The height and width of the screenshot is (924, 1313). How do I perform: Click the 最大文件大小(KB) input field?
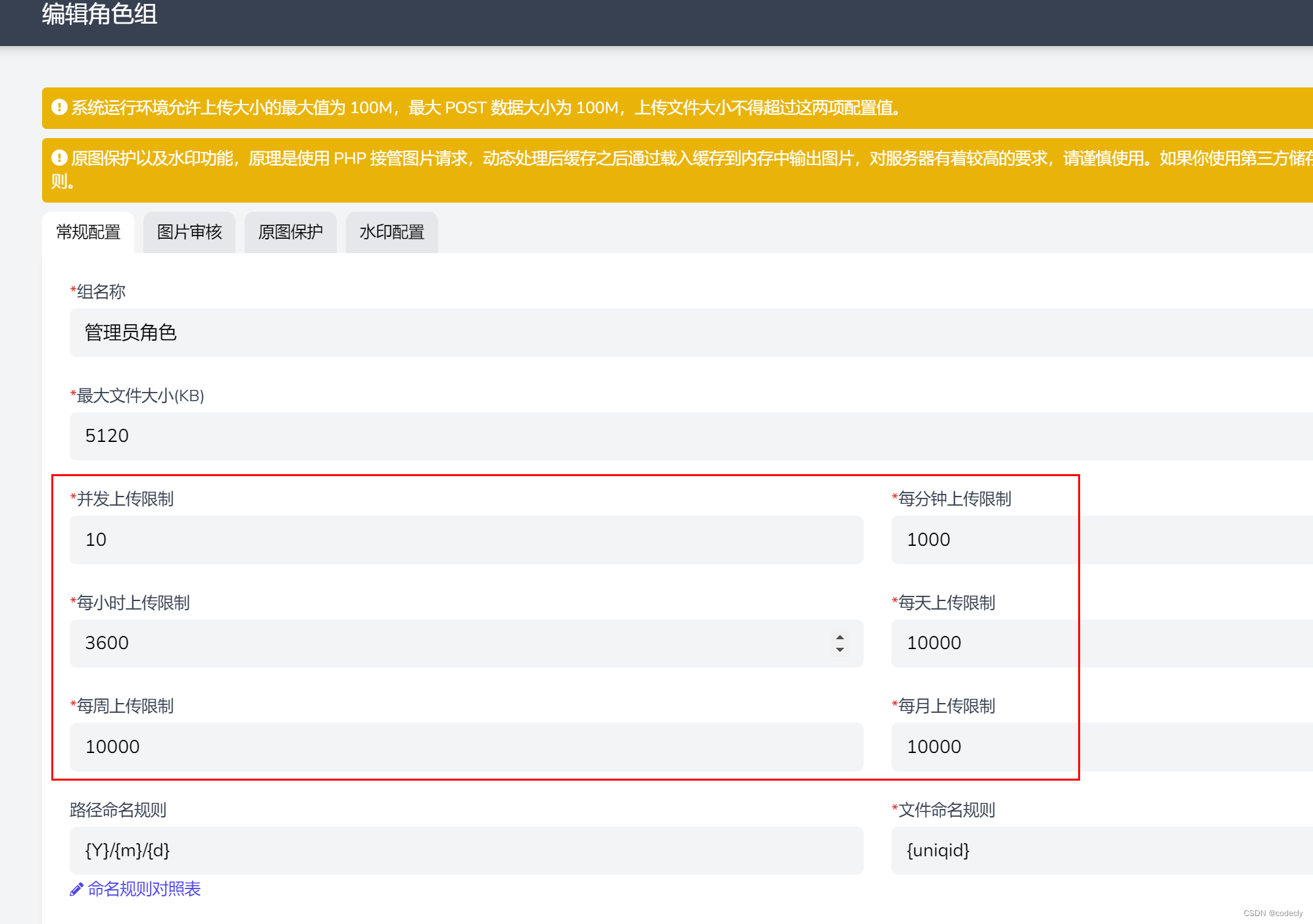(x=691, y=436)
